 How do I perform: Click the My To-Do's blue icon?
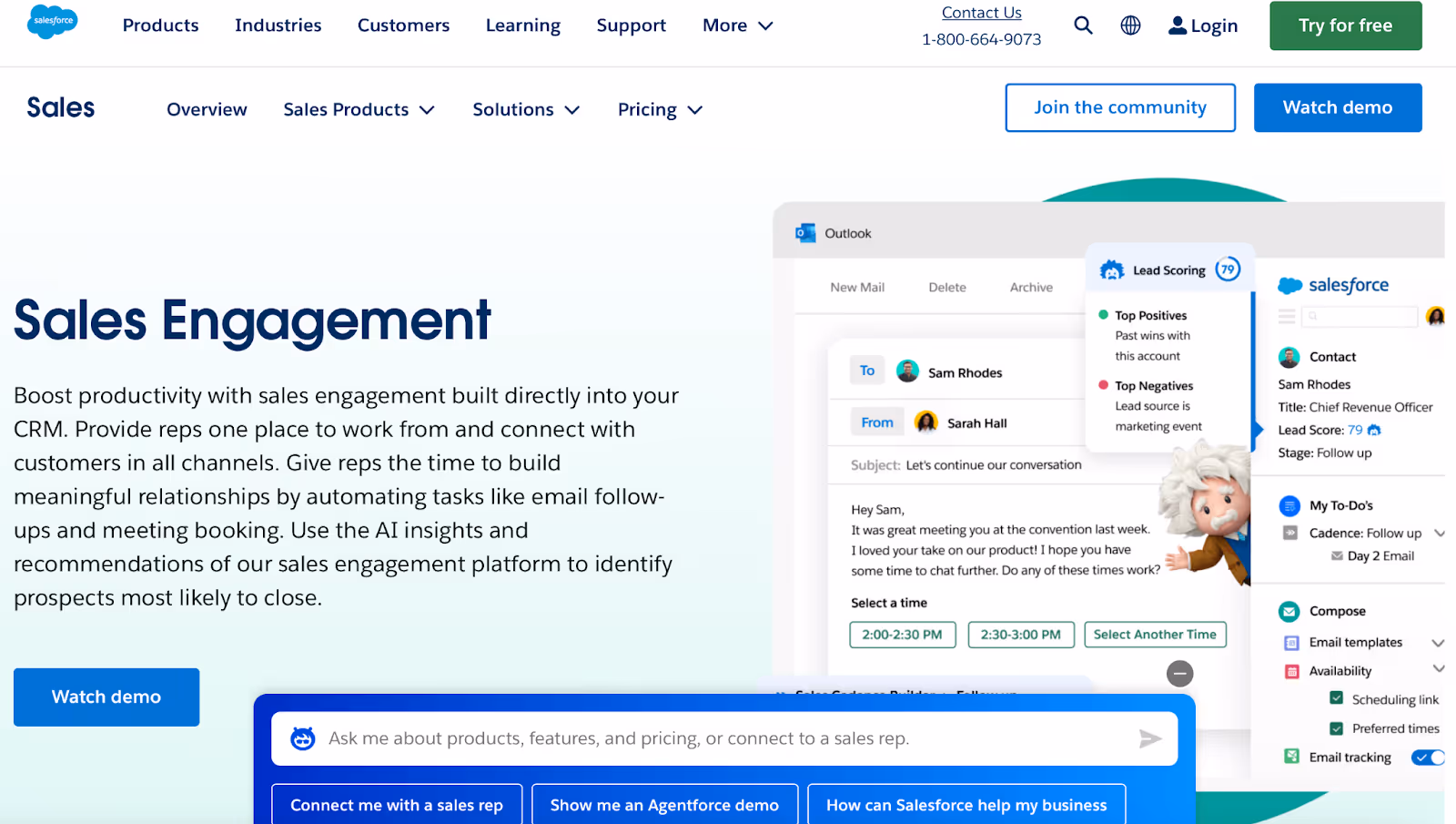pyautogui.click(x=1289, y=505)
